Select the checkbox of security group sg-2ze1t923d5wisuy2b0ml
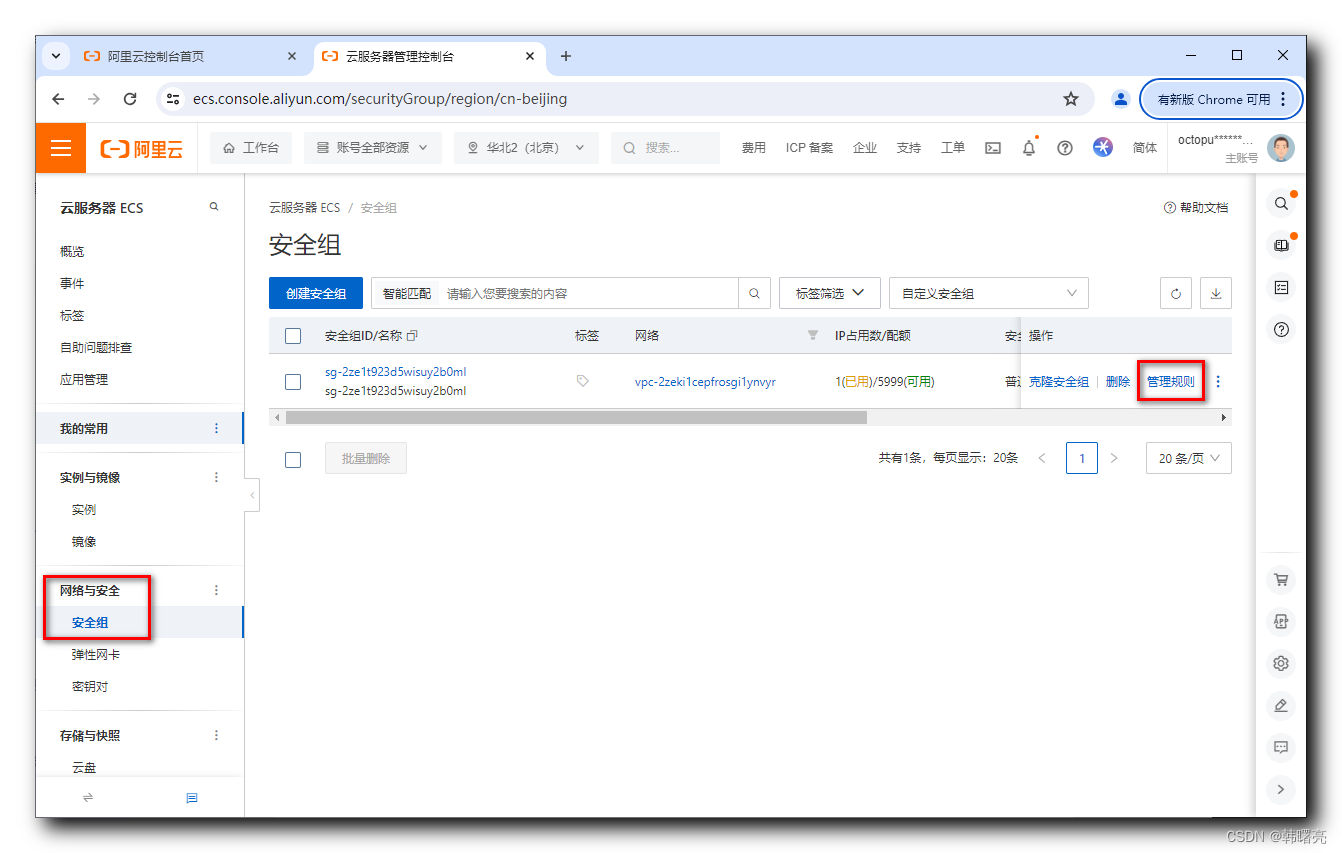 click(292, 381)
